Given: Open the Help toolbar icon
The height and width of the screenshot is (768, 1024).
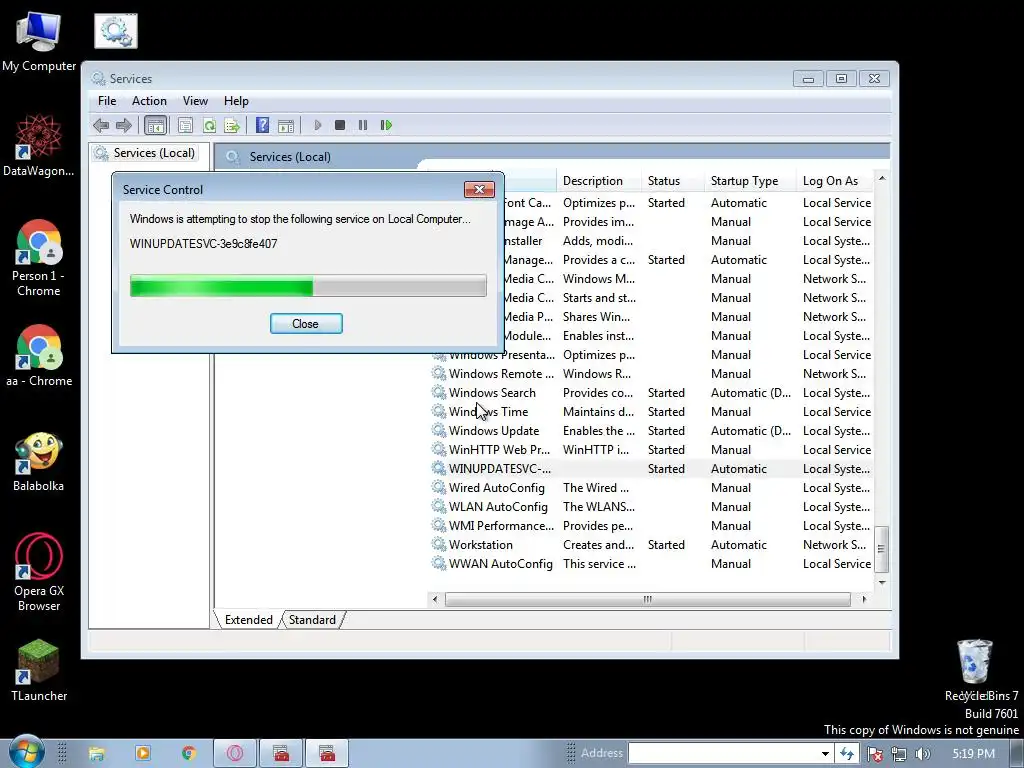Looking at the screenshot, I should tap(263, 125).
